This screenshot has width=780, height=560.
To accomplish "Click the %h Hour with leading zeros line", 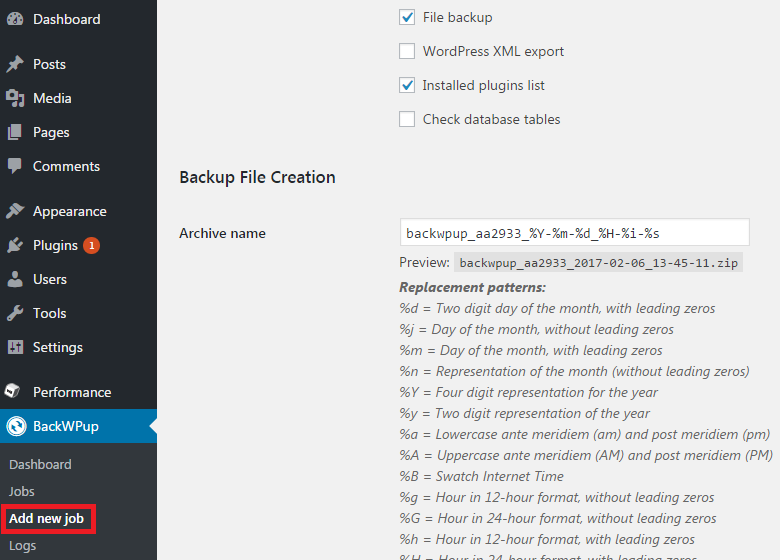I will tap(547, 539).
